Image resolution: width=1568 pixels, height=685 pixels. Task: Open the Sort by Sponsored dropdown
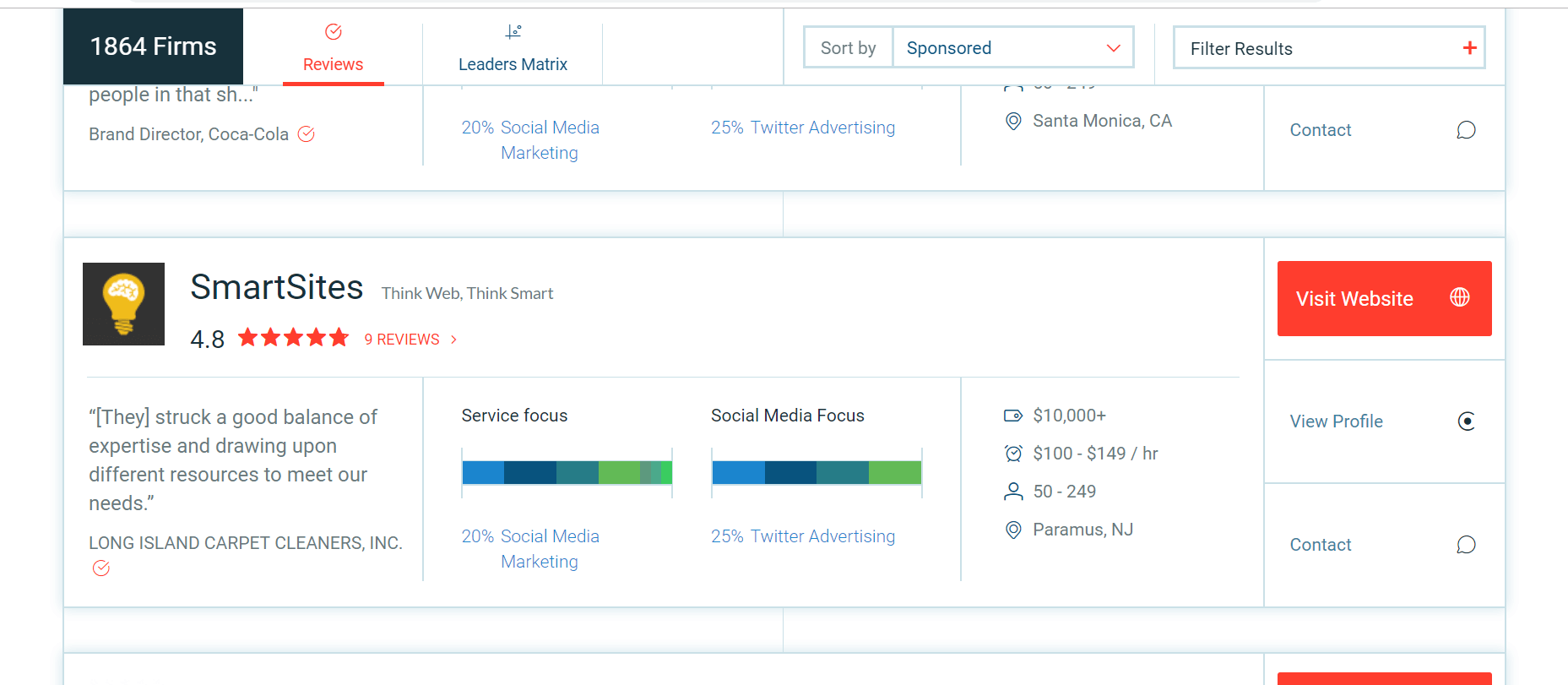coord(1013,48)
